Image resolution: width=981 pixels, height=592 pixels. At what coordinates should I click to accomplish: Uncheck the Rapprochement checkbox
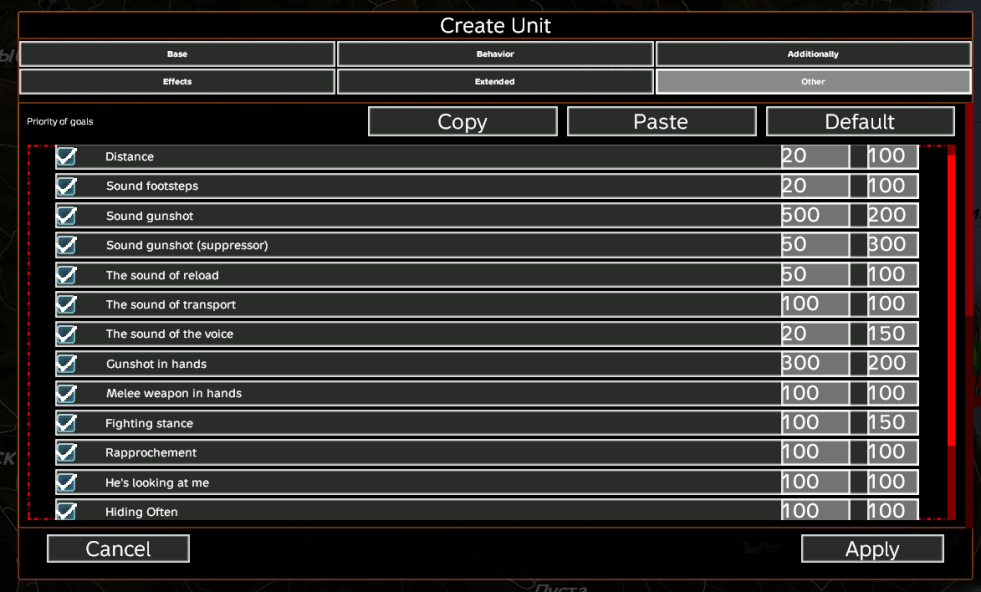(x=67, y=452)
